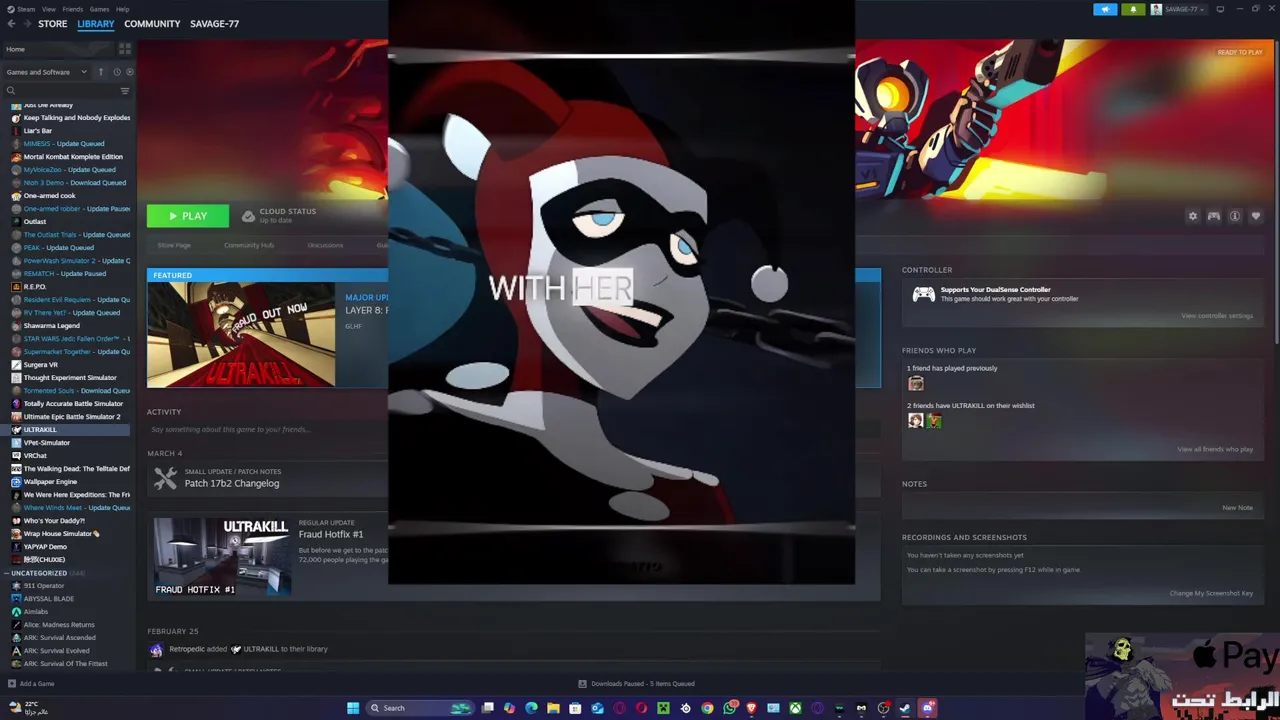
Task: Open View all friends who play
Action: click(x=1215, y=449)
